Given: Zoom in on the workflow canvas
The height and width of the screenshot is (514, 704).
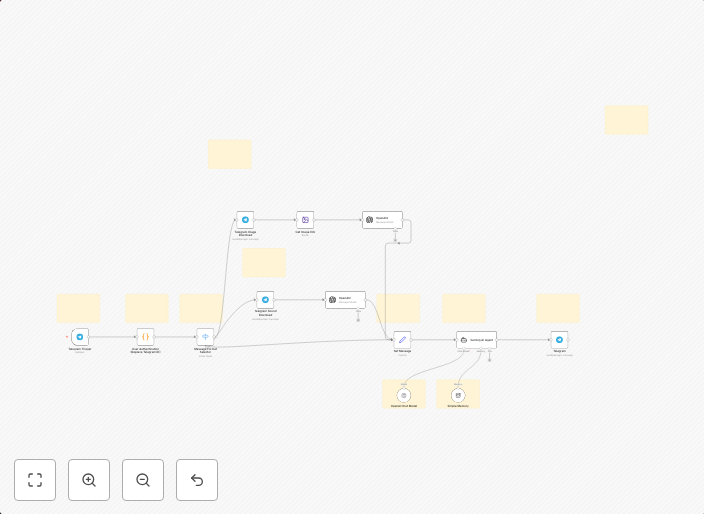Looking at the screenshot, I should coord(89,480).
